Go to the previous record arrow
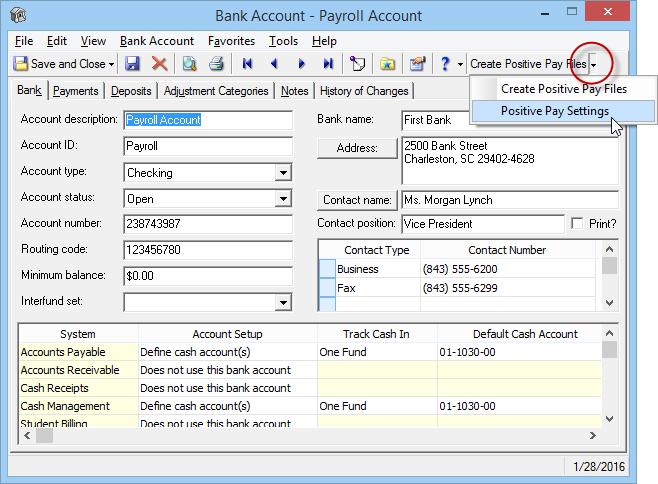658x484 pixels. click(274, 64)
